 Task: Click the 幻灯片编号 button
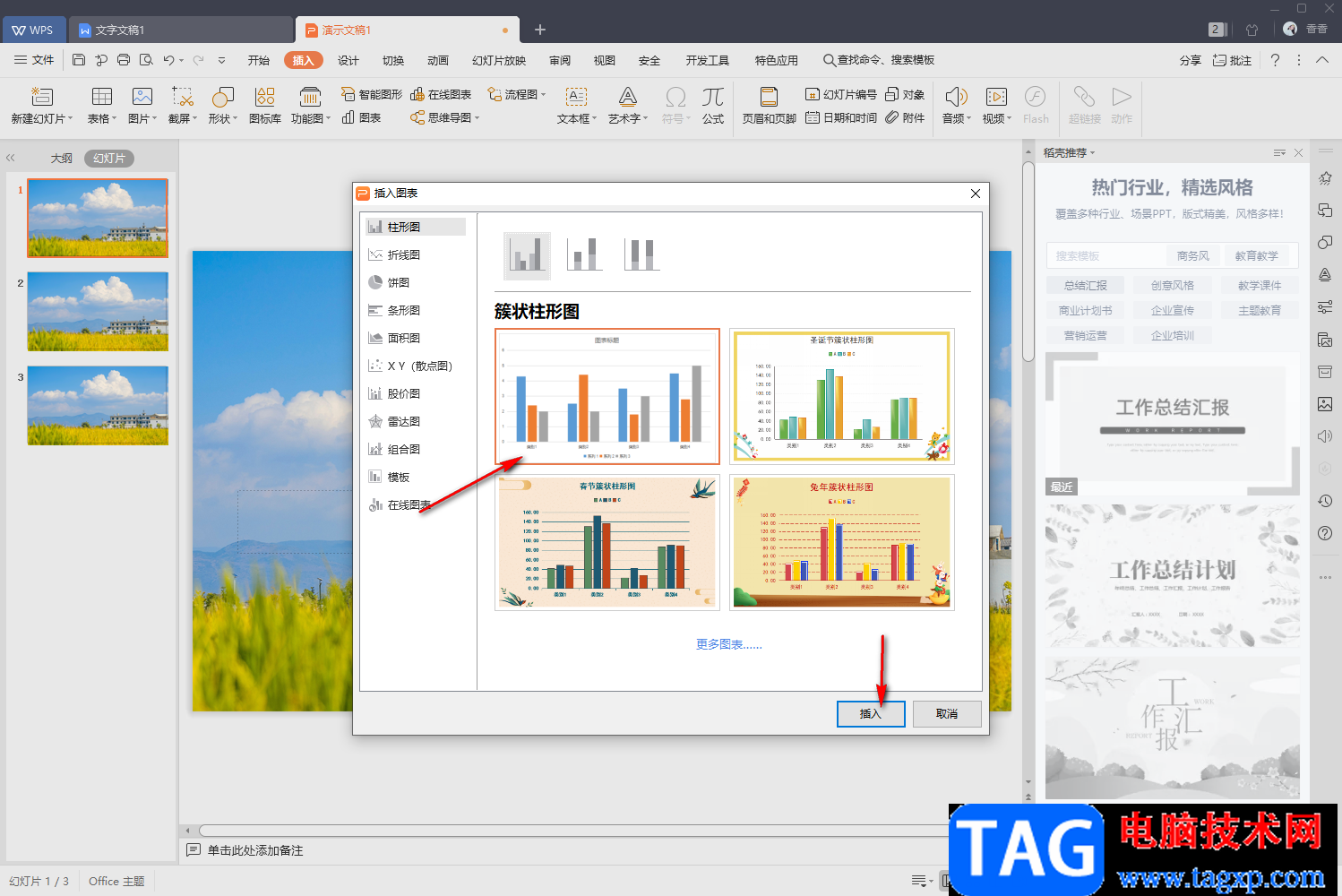841,94
